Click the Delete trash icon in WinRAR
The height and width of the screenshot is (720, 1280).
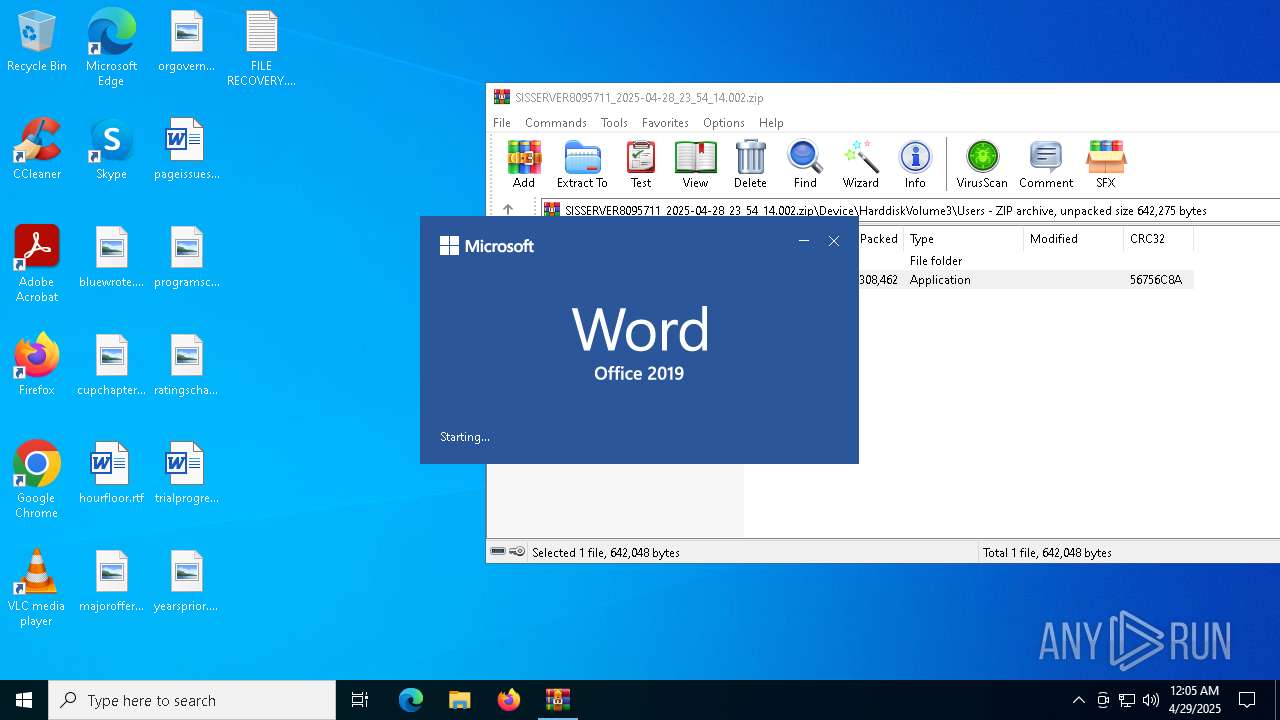click(x=750, y=164)
